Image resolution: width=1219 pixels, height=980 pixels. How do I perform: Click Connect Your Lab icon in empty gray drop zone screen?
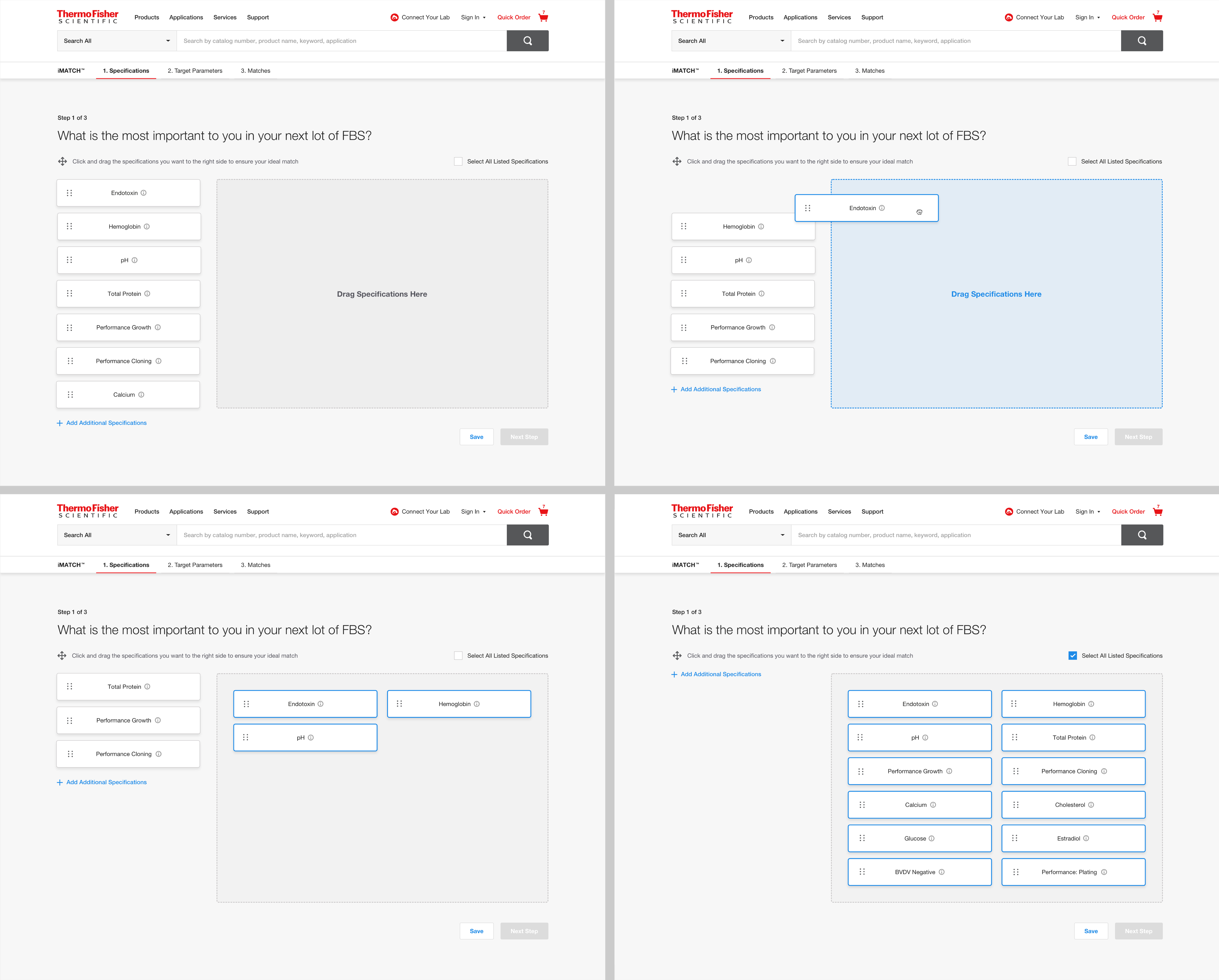[x=395, y=18]
